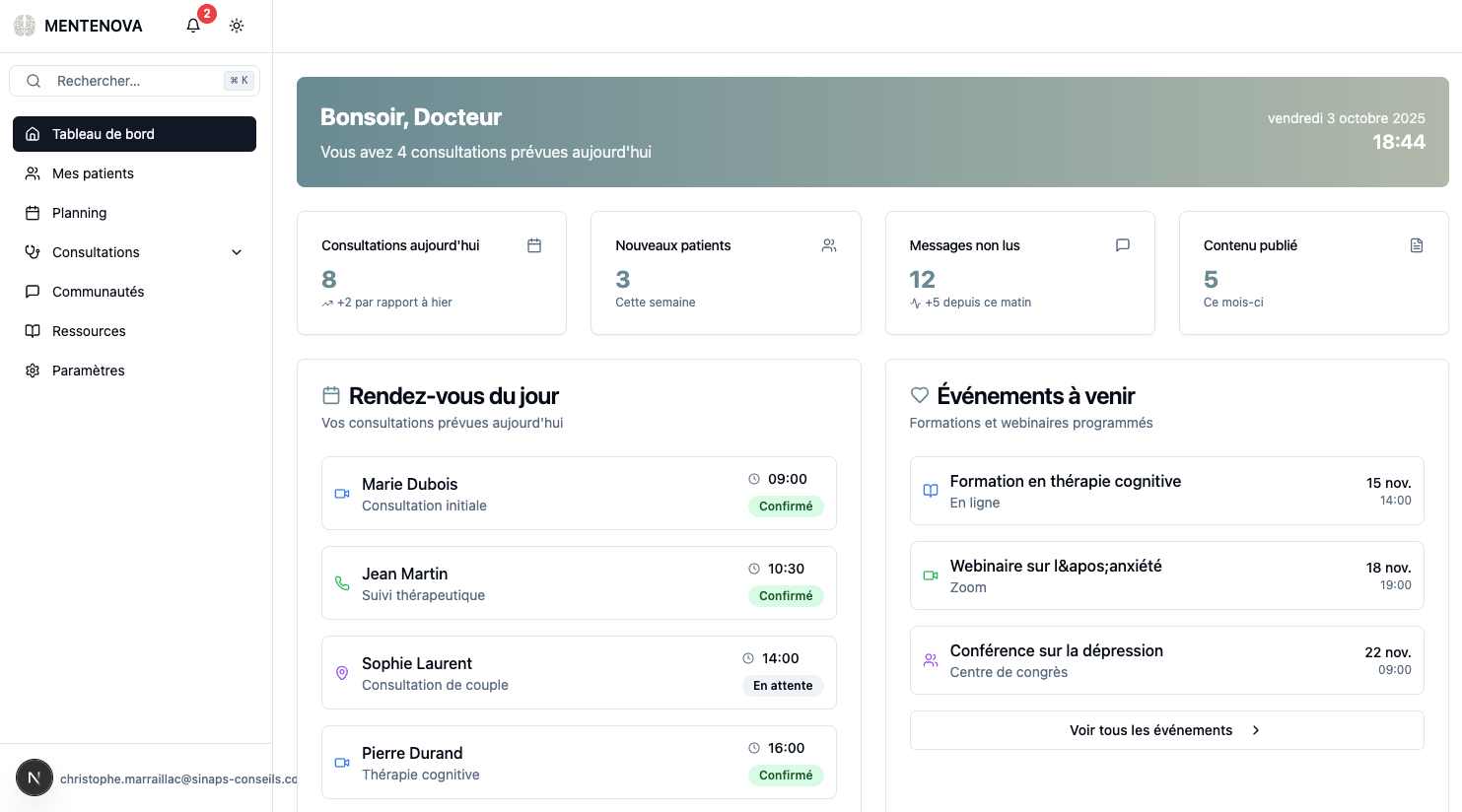
Task: Open the Paramètres gear icon
Action: [x=33, y=370]
